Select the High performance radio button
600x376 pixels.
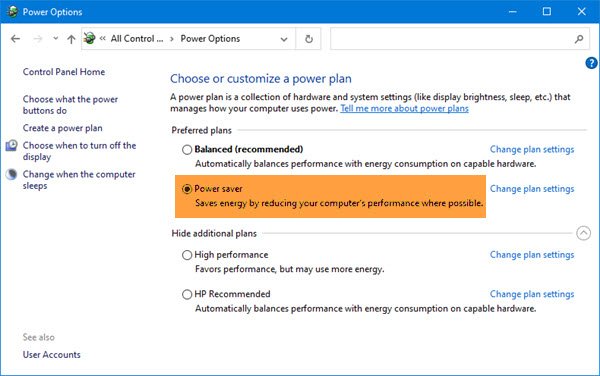pyautogui.click(x=187, y=255)
